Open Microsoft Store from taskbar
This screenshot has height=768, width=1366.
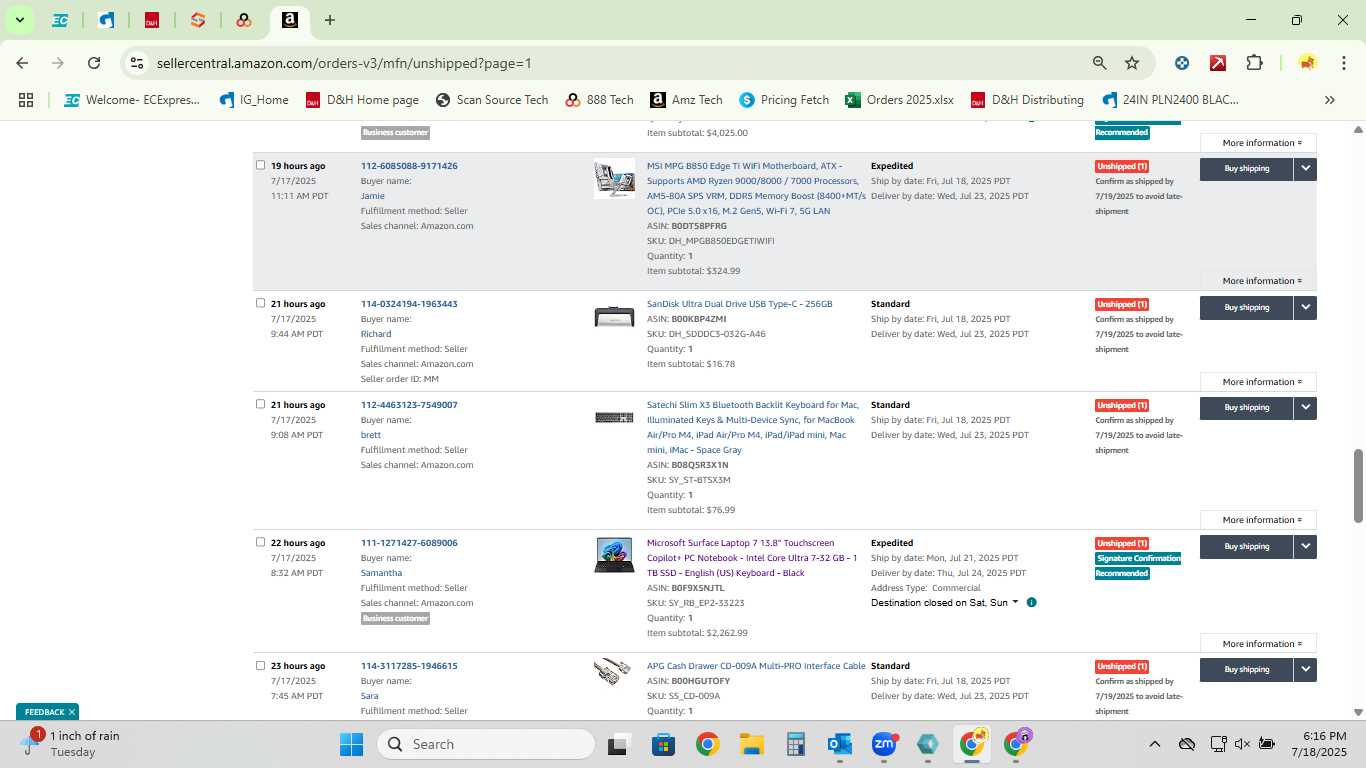point(663,744)
